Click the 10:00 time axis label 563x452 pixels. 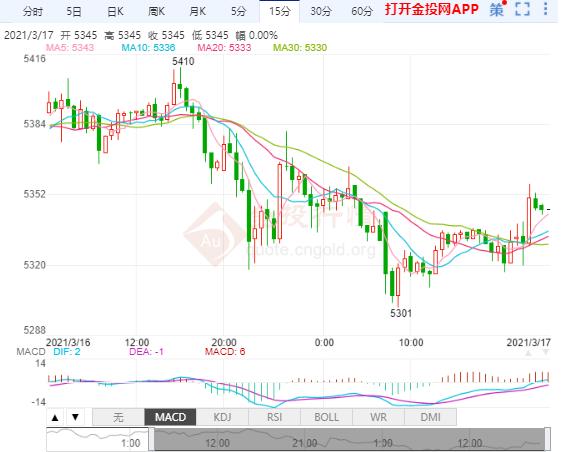411,342
